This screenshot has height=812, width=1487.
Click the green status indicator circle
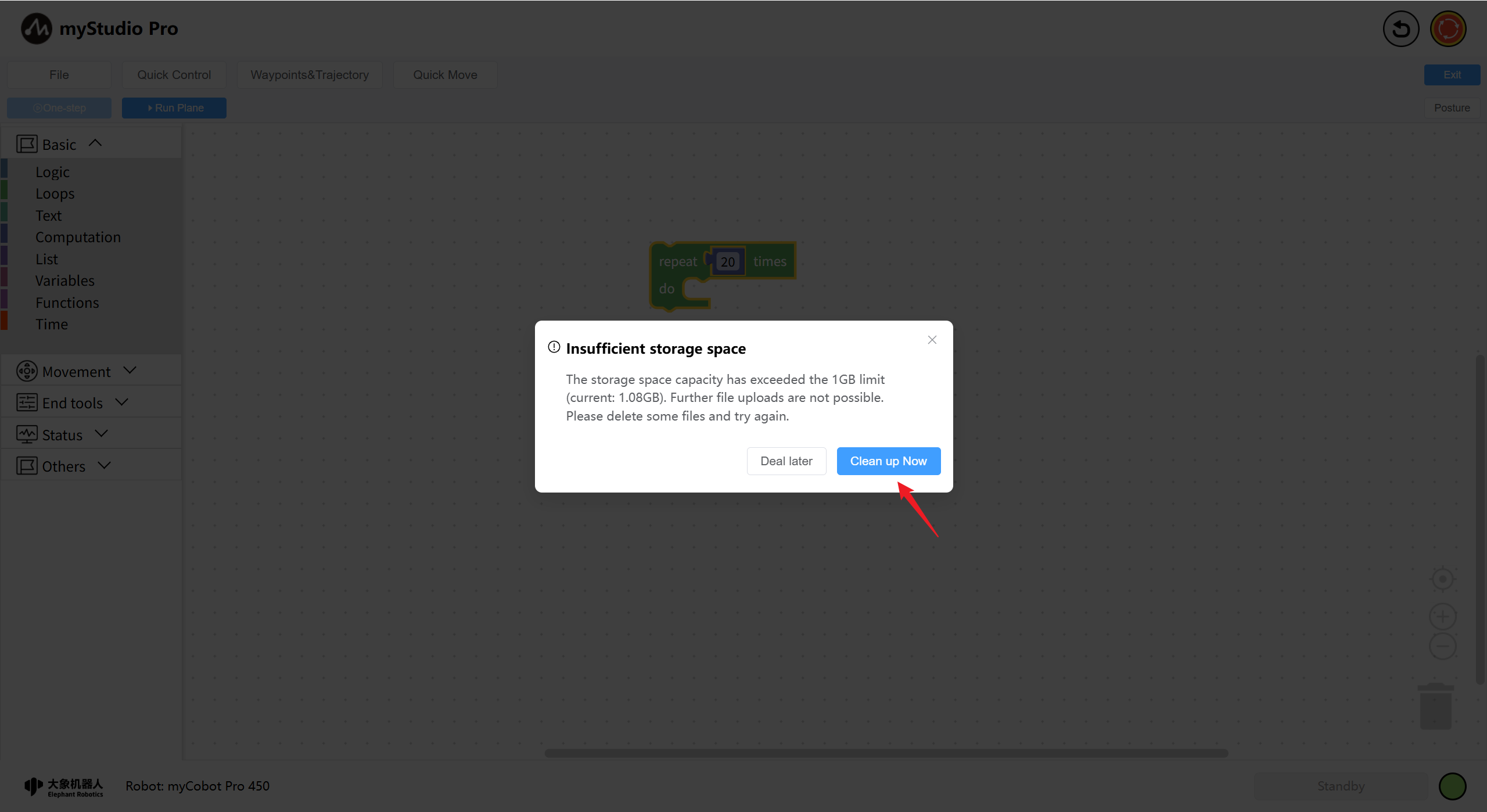(x=1452, y=786)
